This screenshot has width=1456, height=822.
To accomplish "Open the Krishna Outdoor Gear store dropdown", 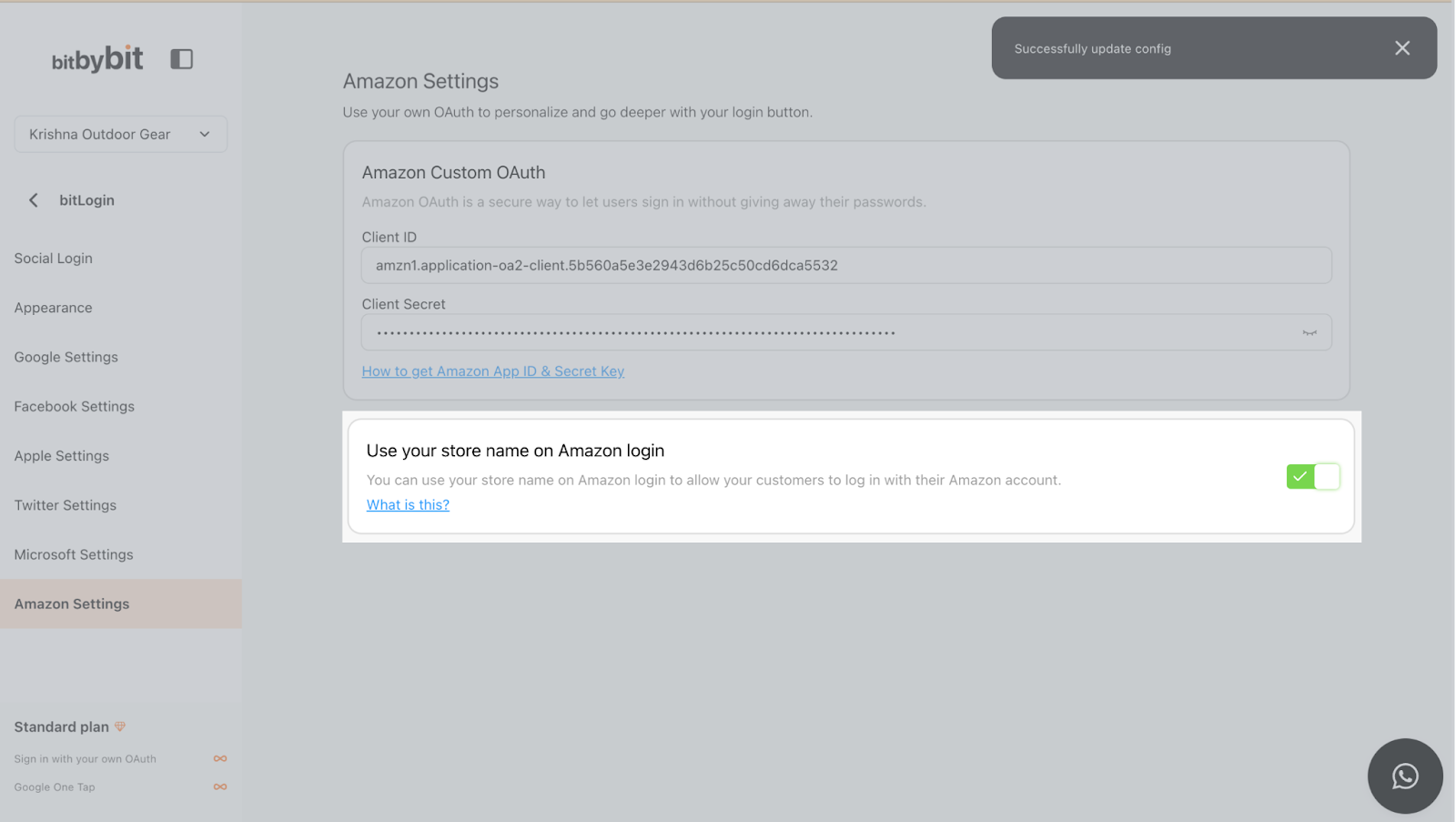I will [x=121, y=134].
